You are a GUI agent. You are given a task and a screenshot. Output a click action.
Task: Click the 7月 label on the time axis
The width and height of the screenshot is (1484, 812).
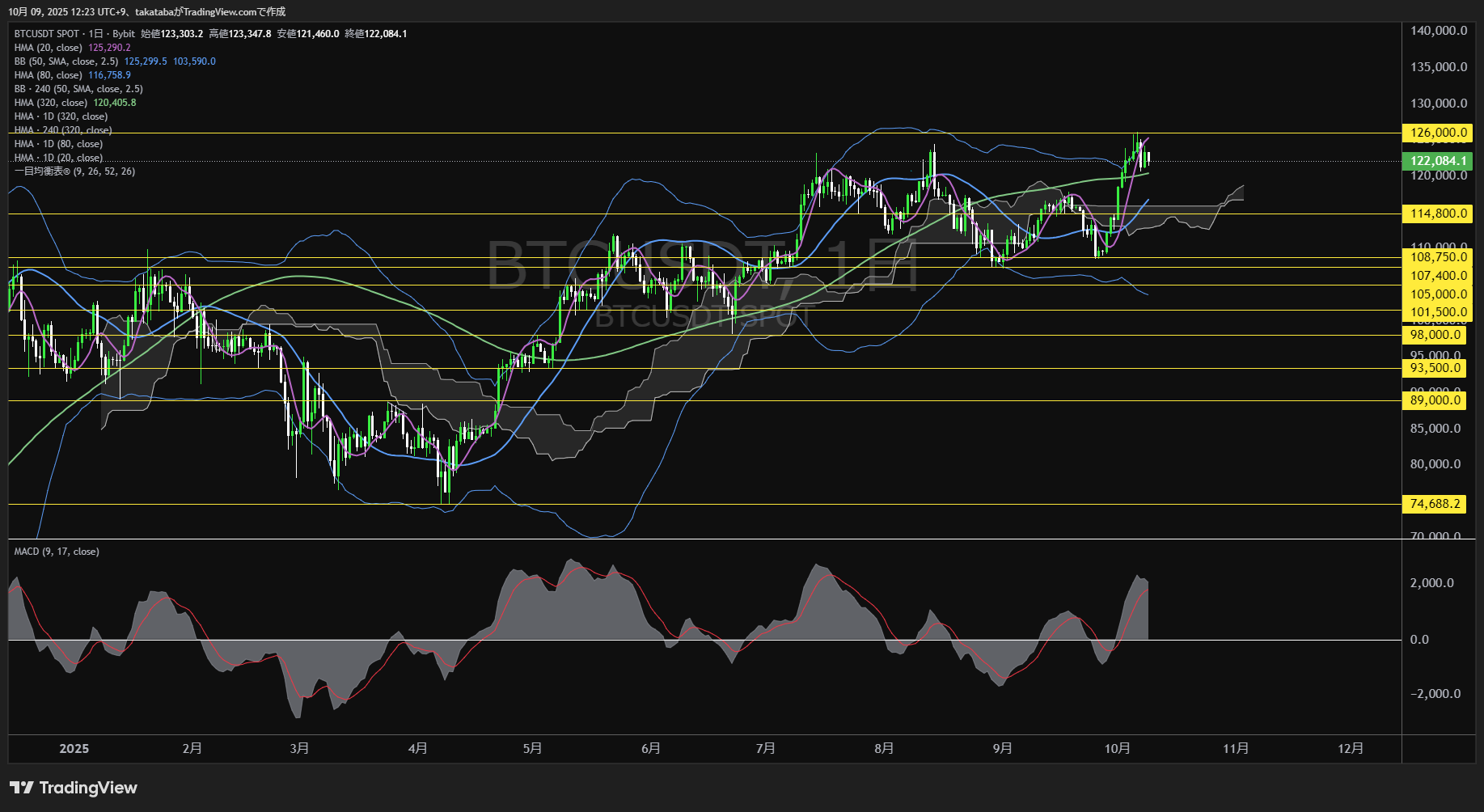[765, 749]
